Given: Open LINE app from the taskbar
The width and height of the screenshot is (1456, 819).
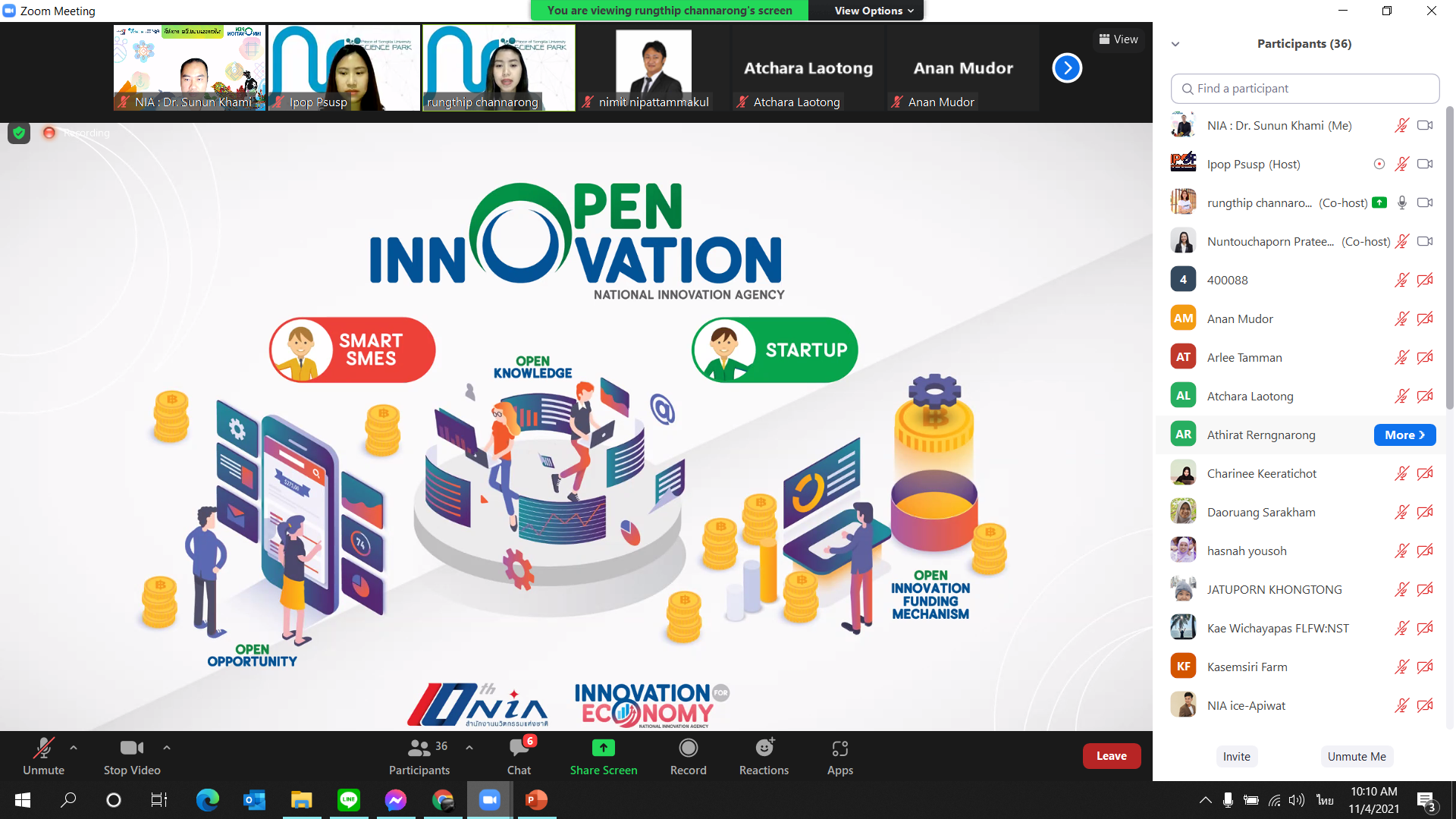Looking at the screenshot, I should coord(348,800).
